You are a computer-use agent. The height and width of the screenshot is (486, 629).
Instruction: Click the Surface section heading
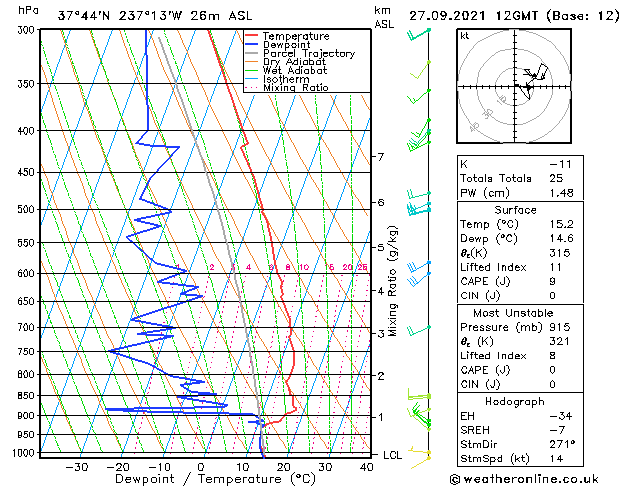515,210
